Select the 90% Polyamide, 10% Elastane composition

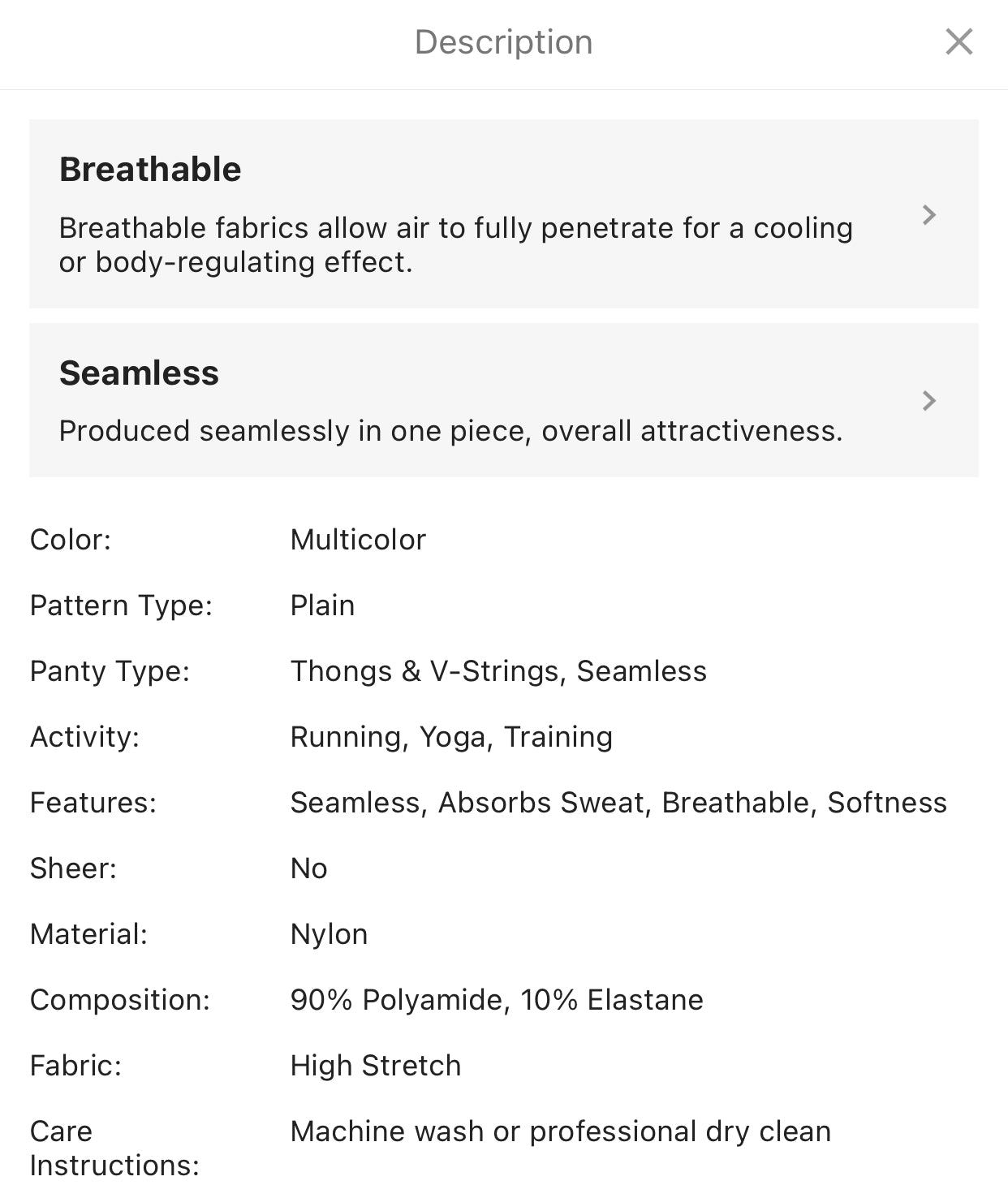497,1000
